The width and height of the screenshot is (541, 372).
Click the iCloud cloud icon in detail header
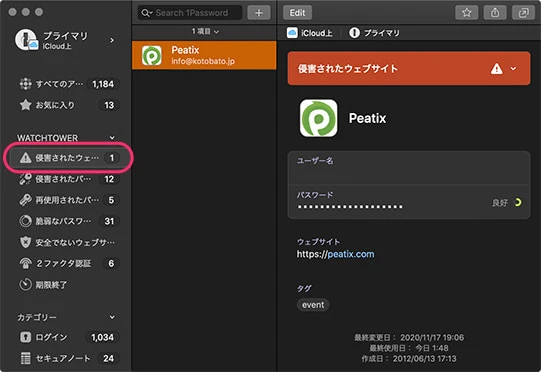[x=292, y=33]
